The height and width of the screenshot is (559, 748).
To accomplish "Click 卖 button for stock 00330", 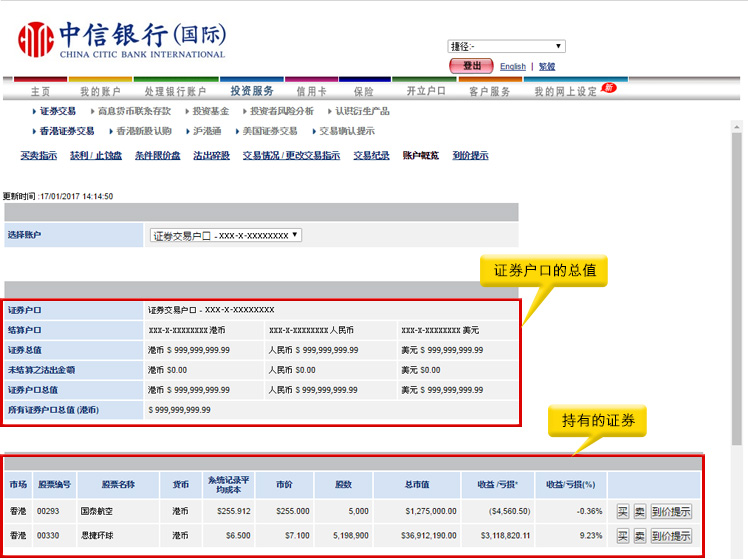I will [x=639, y=536].
